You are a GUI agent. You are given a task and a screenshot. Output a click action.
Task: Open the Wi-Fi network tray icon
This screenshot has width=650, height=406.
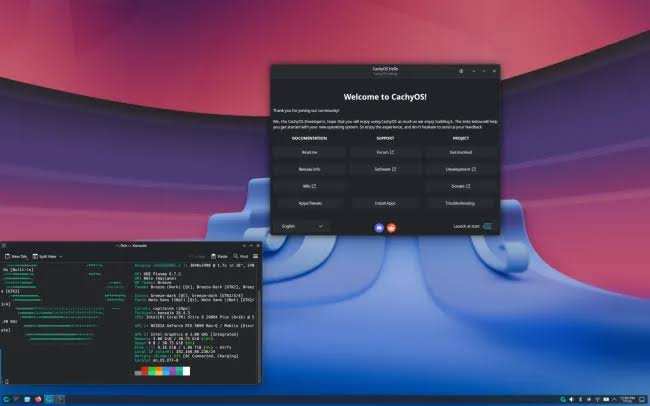[x=597, y=399]
